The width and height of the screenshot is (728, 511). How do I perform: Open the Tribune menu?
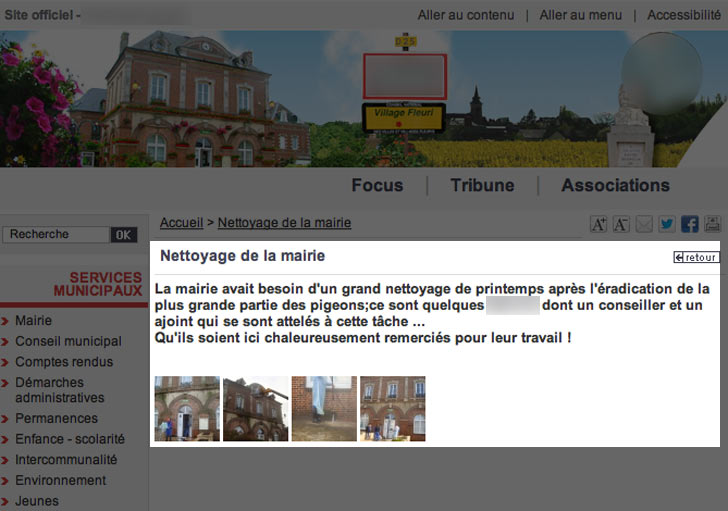pyautogui.click(x=482, y=185)
